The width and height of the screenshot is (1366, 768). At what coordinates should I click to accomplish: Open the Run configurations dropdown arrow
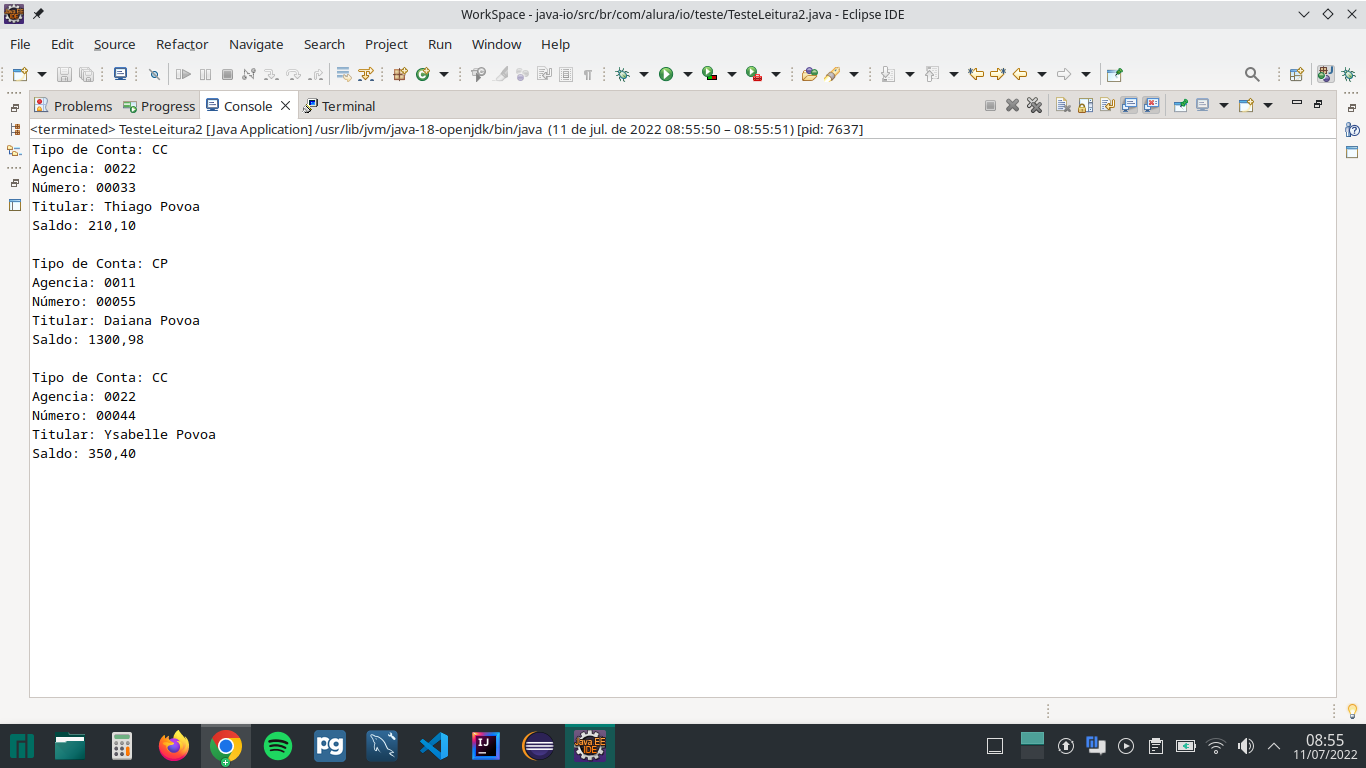tap(688, 74)
